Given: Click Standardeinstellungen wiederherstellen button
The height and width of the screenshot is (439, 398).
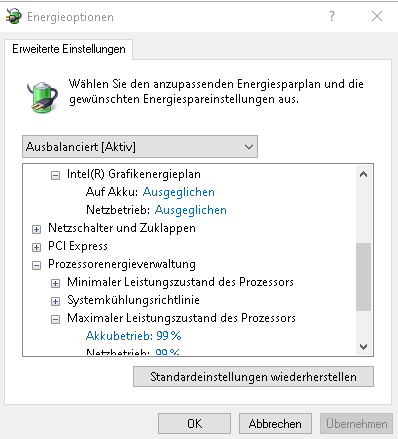Looking at the screenshot, I should tap(253, 377).
